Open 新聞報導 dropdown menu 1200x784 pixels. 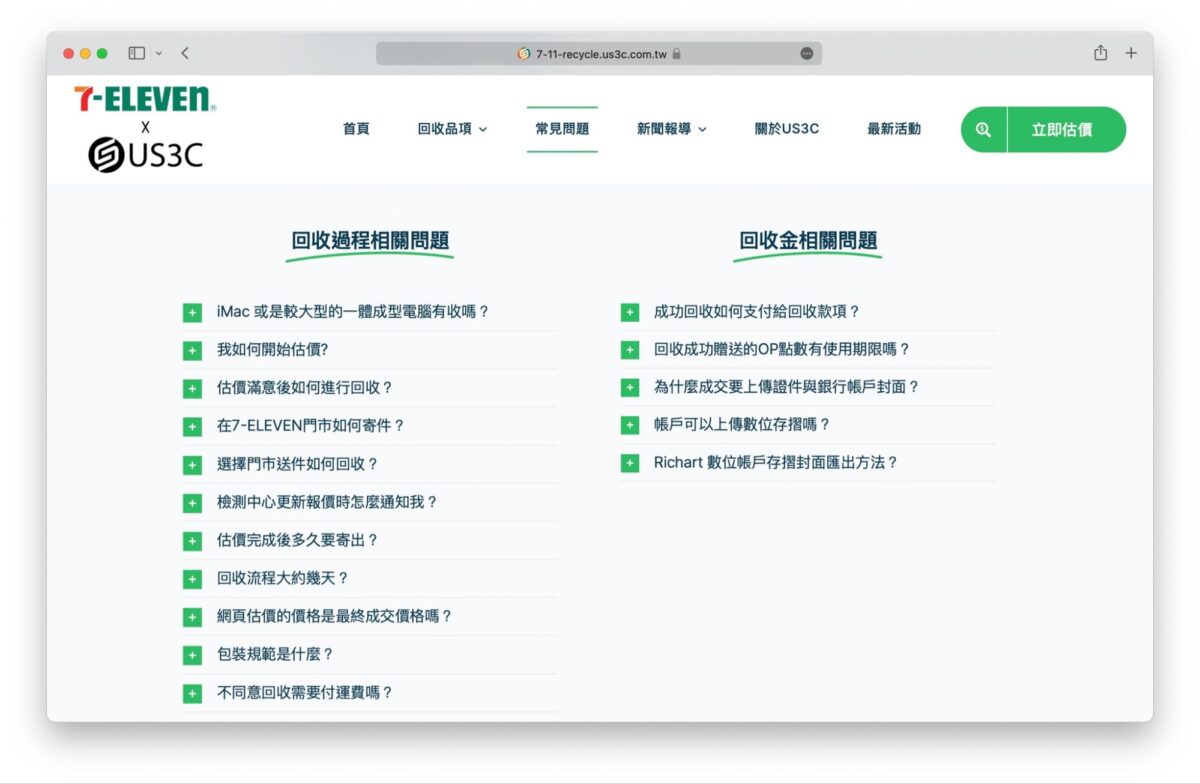point(672,129)
